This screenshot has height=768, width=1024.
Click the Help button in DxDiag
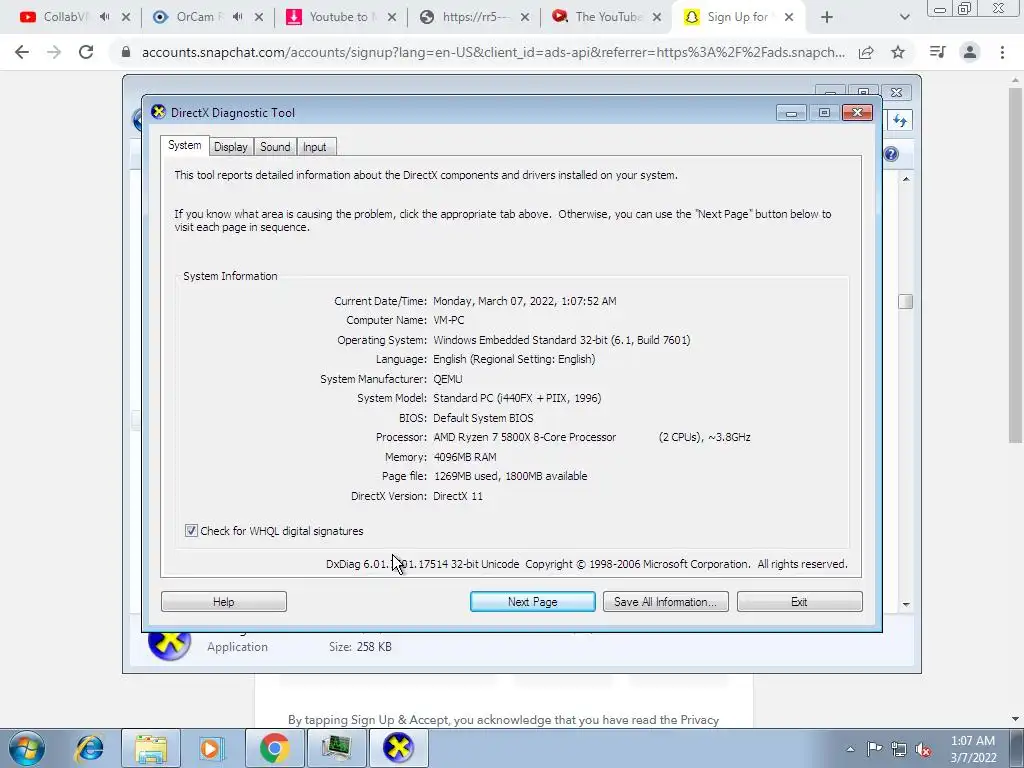[x=223, y=601]
